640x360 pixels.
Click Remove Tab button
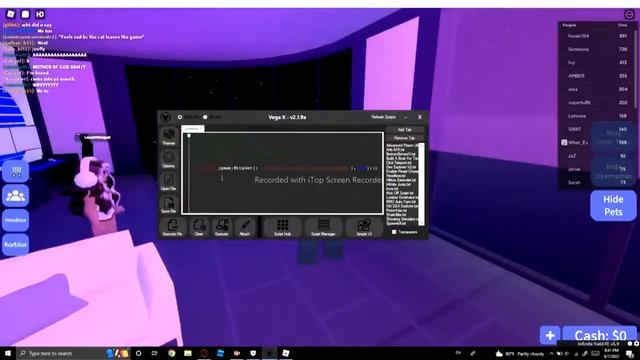point(404,138)
